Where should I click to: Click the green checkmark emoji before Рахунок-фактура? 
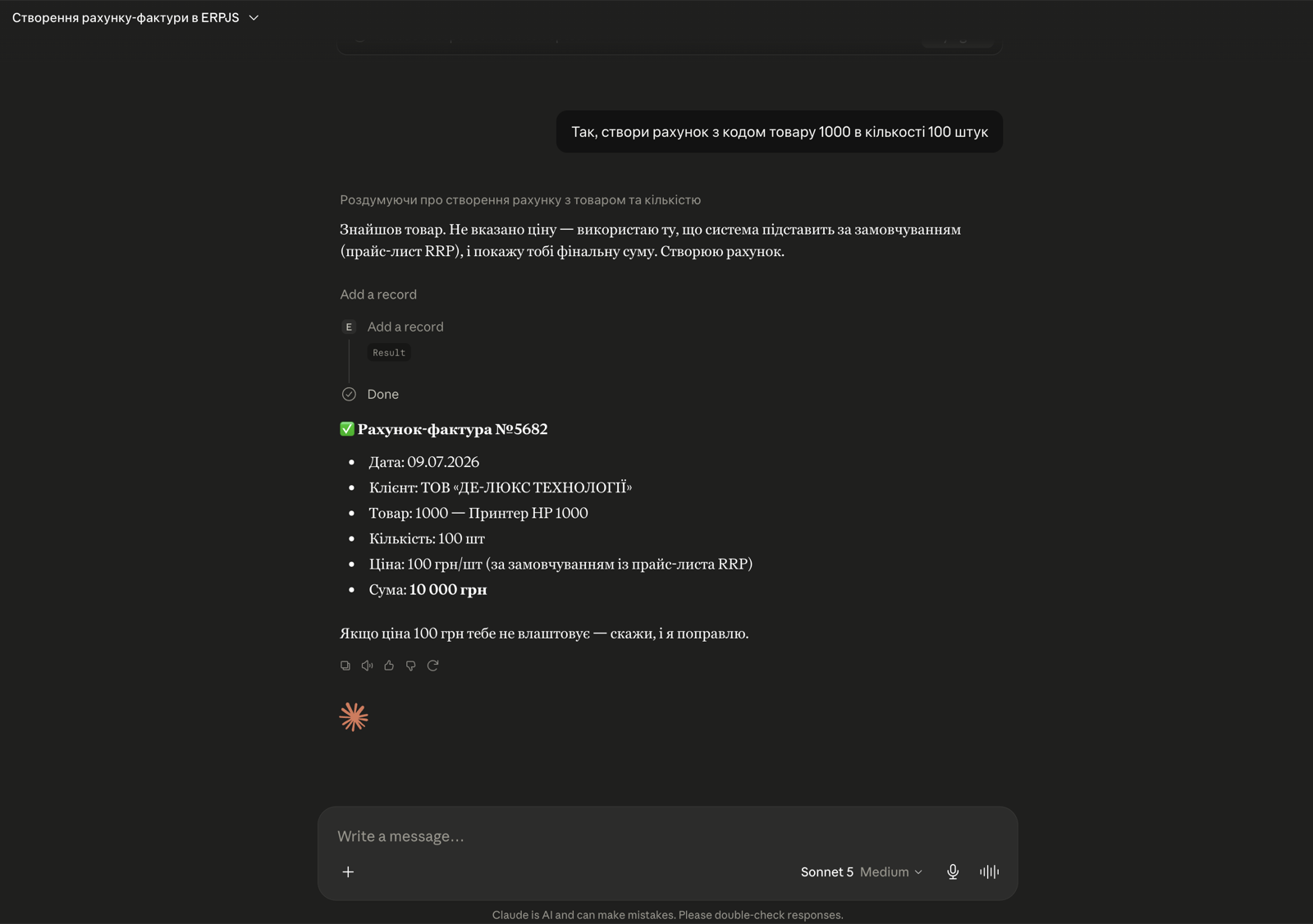click(347, 428)
